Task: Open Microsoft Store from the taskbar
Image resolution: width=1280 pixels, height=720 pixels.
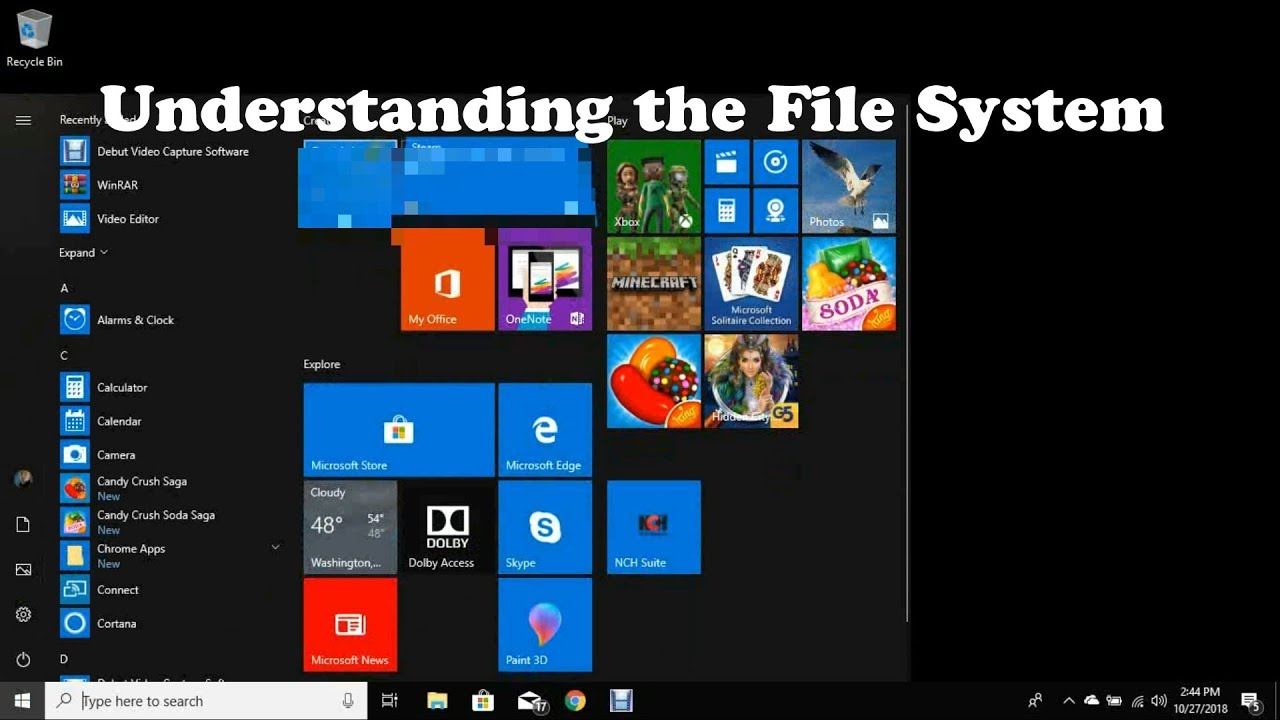Action: click(483, 701)
